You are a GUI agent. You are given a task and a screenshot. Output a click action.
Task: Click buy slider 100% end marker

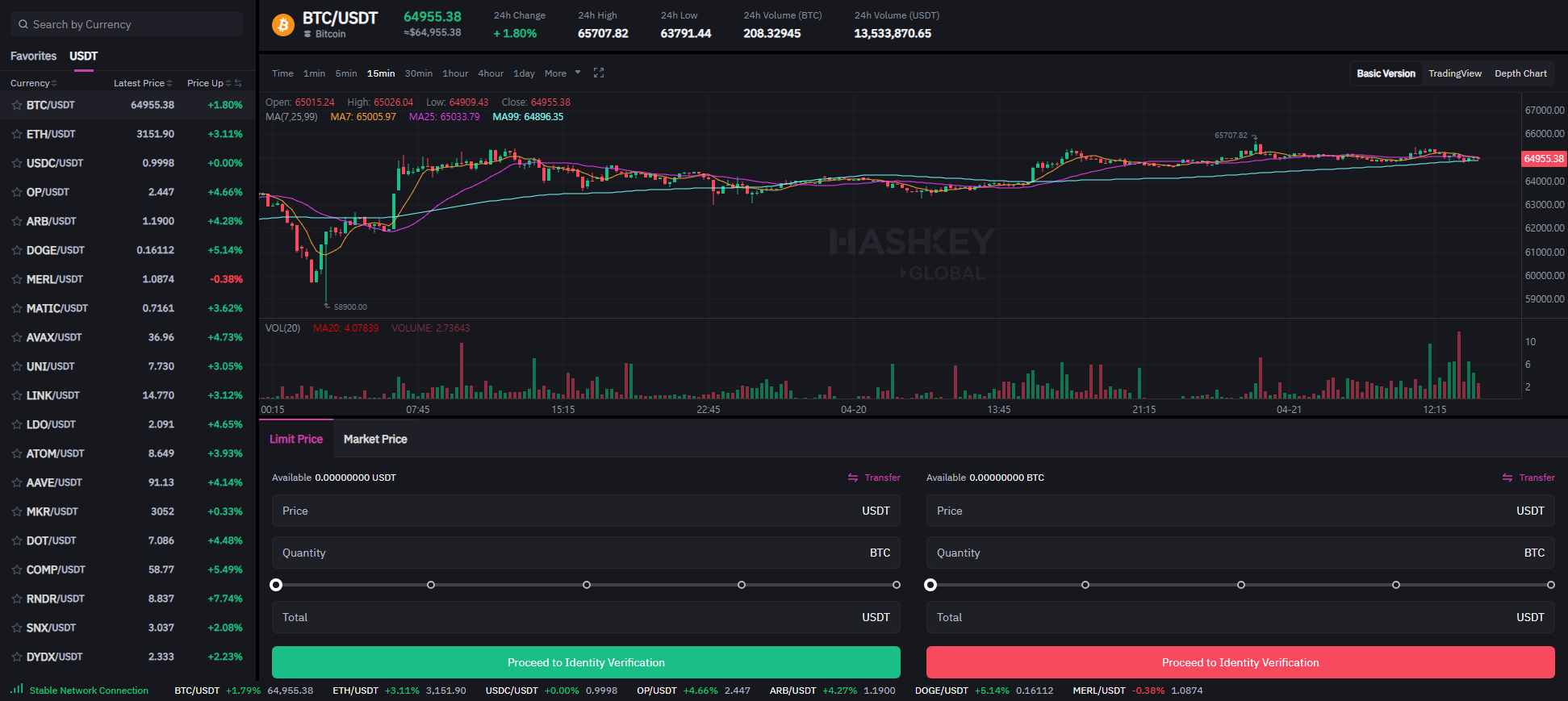pyautogui.click(x=897, y=585)
